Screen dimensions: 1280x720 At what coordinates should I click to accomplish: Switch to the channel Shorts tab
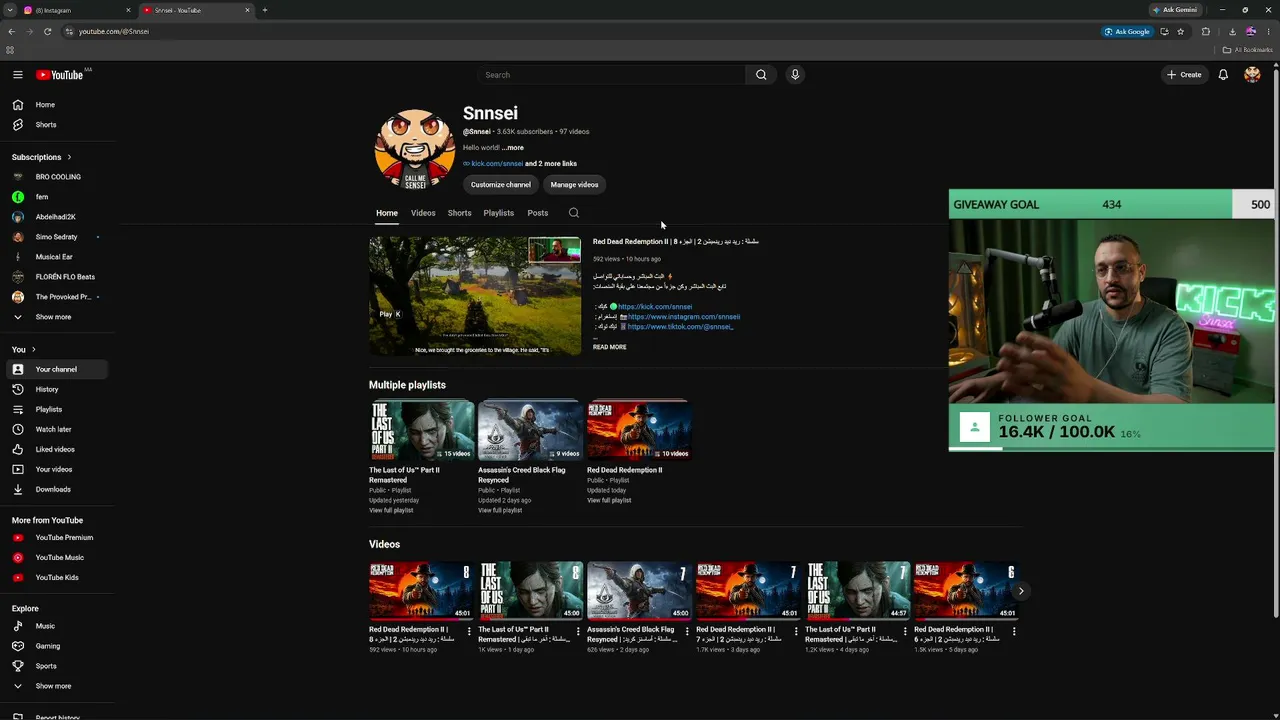(x=460, y=213)
